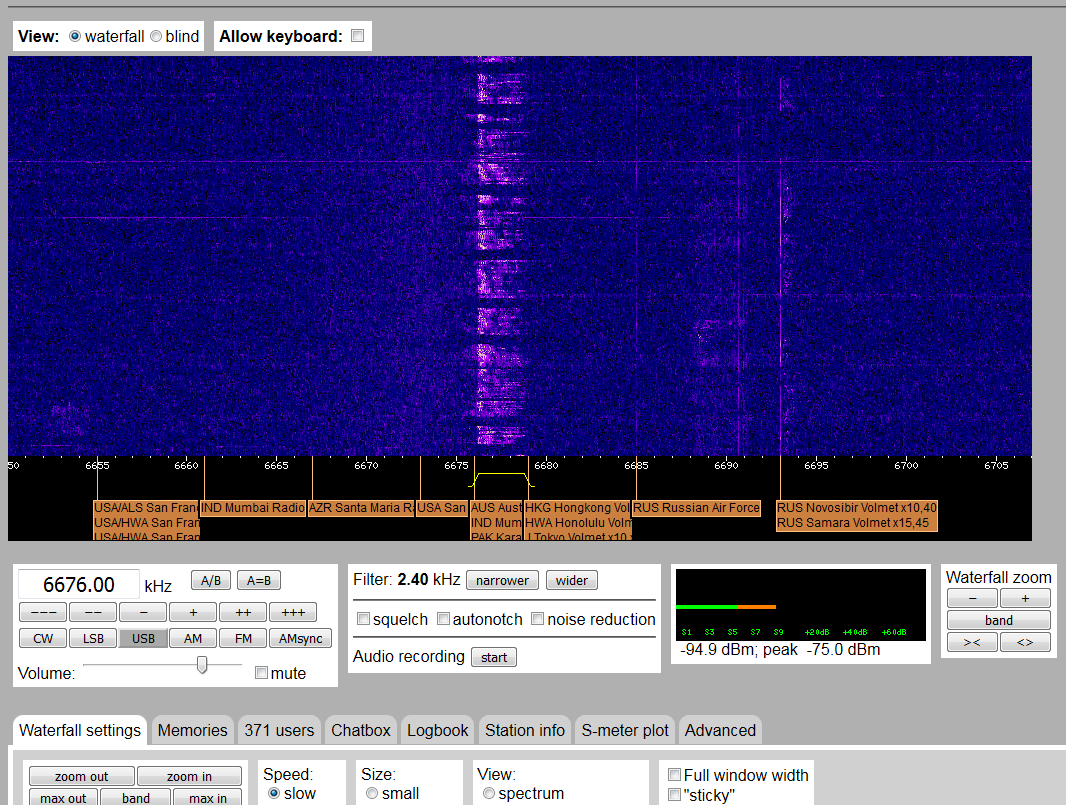The image size is (1066, 805).
Task: Tune down with the −−− step button
Action: pyautogui.click(x=43, y=612)
